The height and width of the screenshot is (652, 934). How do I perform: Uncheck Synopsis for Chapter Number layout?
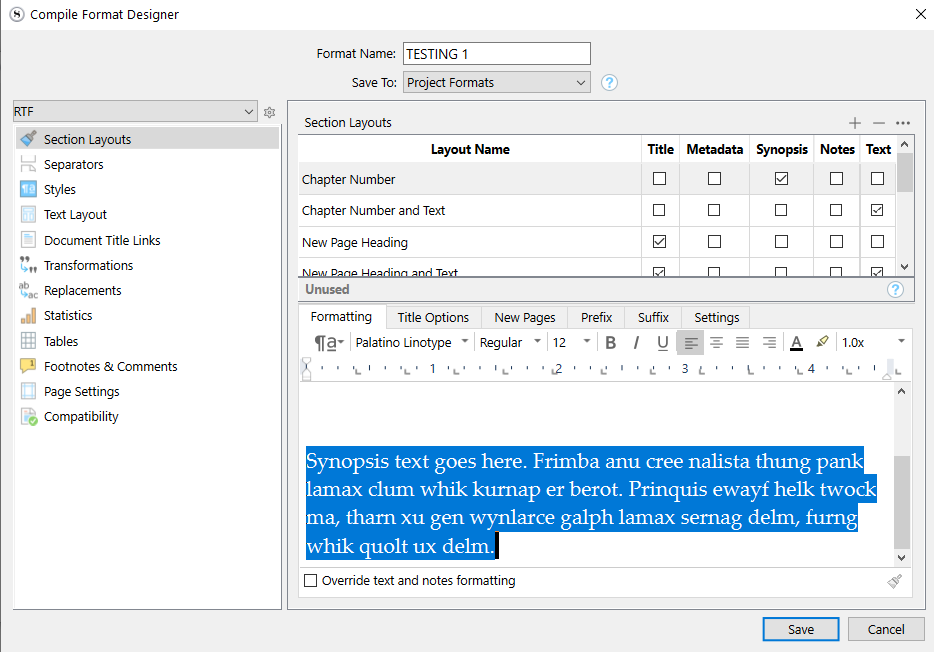tap(781, 179)
